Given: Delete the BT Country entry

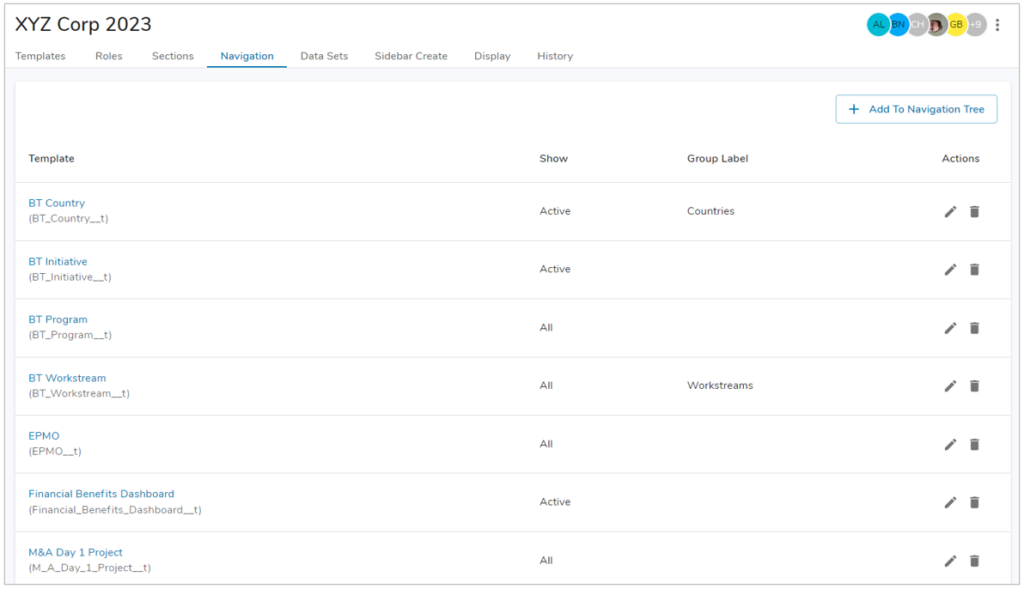Looking at the screenshot, I should click(x=974, y=211).
